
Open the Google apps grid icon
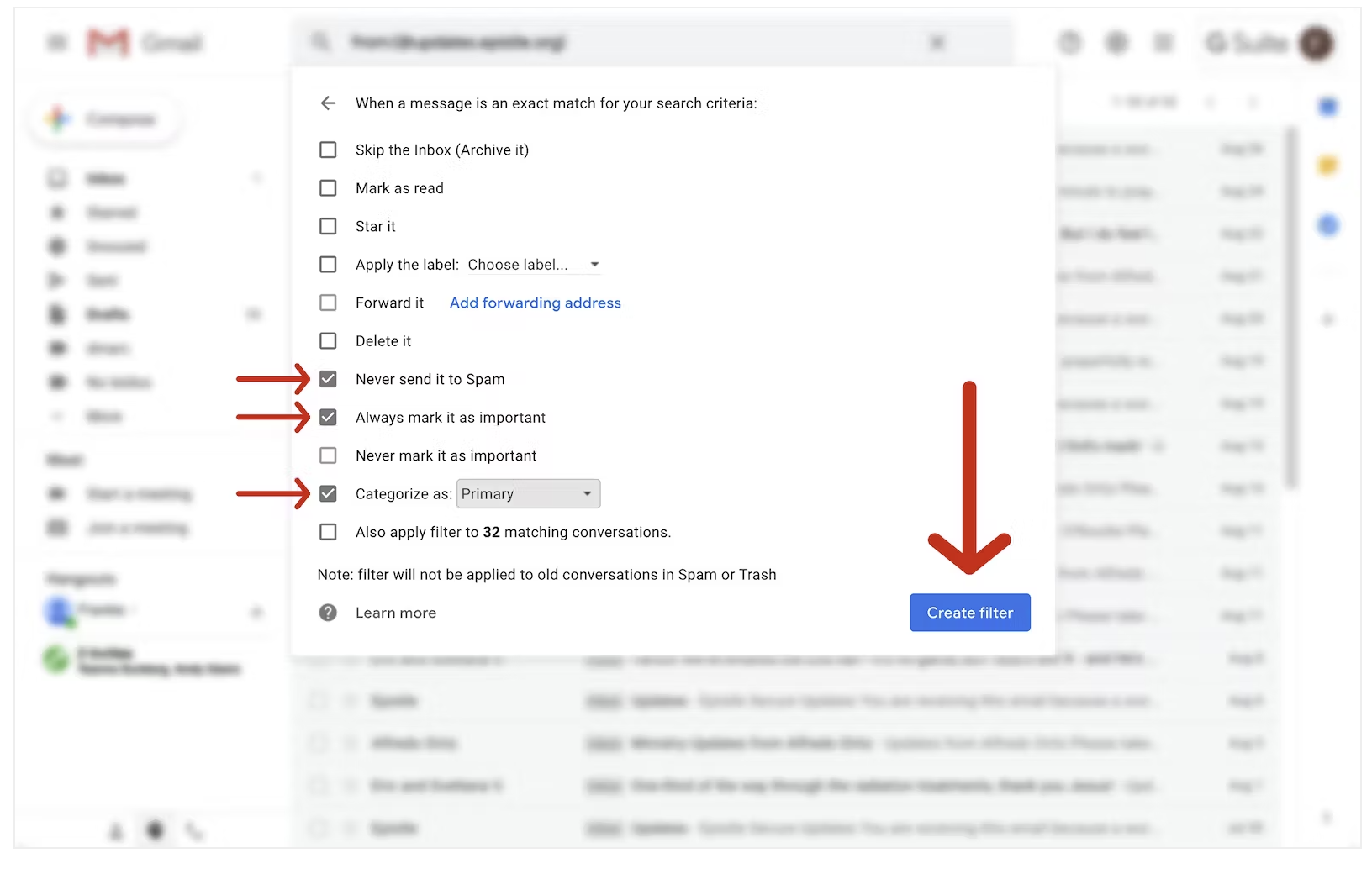[x=1164, y=43]
